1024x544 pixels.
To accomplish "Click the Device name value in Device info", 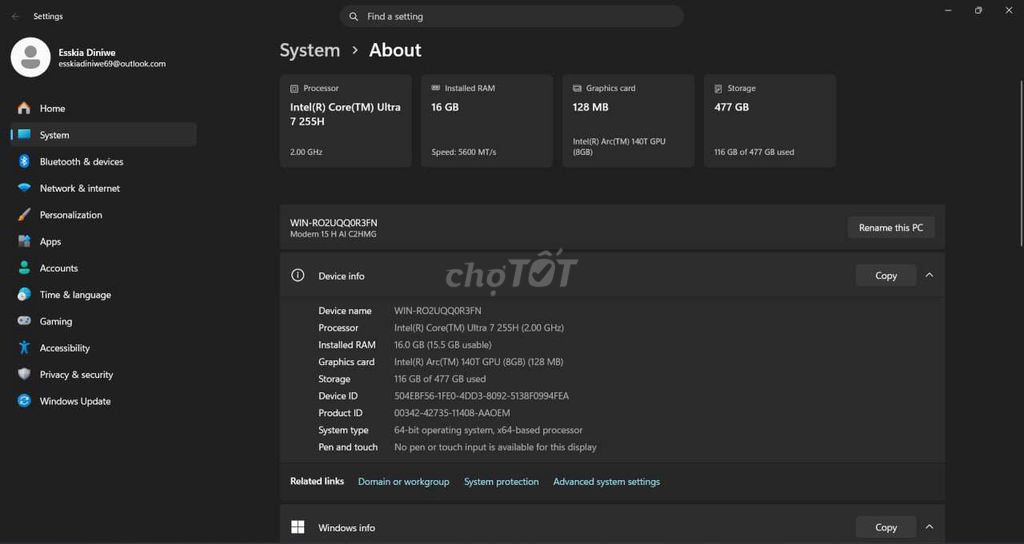I will [x=438, y=311].
